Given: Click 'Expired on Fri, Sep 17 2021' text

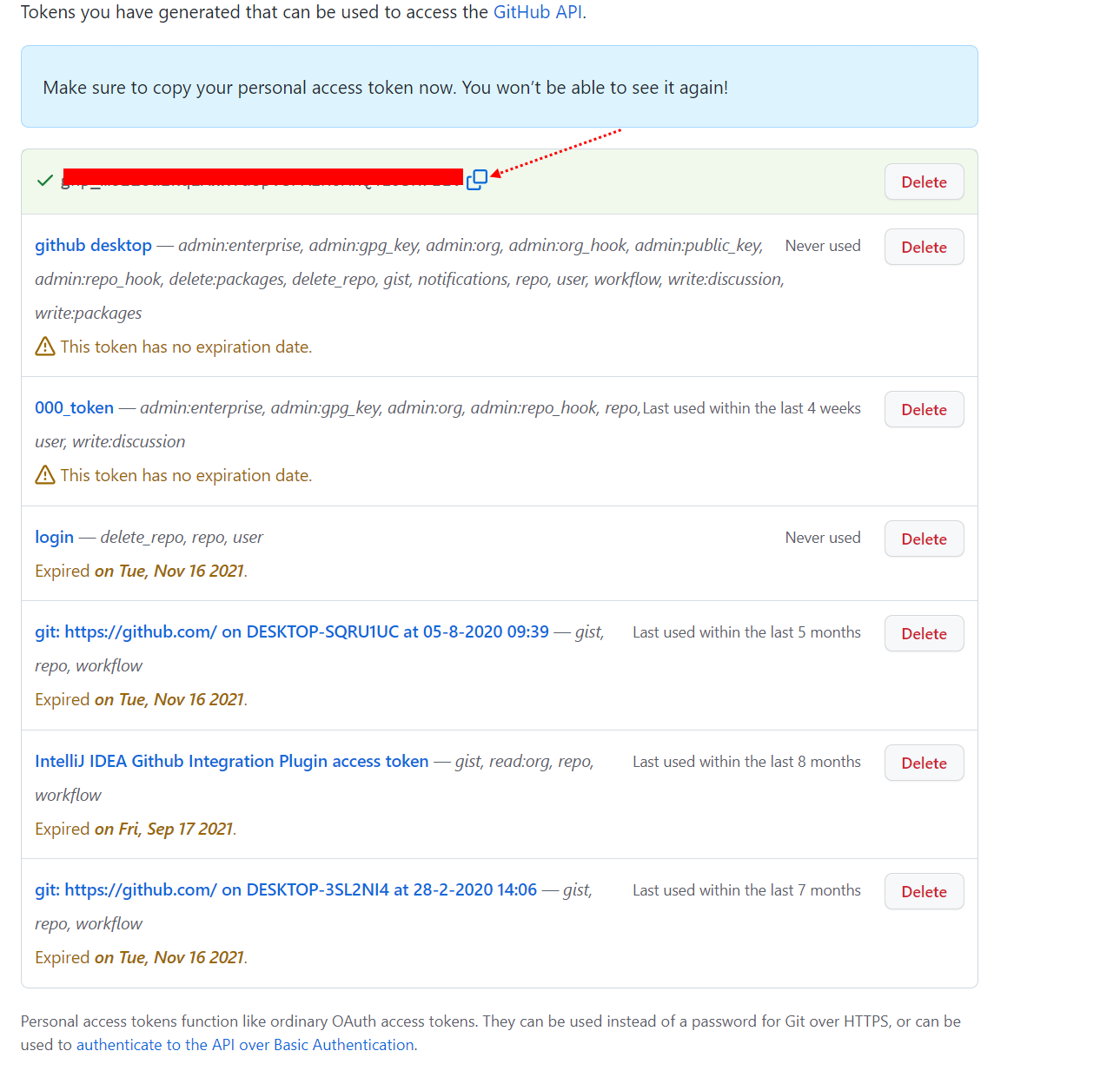Looking at the screenshot, I should pyautogui.click(x=136, y=829).
